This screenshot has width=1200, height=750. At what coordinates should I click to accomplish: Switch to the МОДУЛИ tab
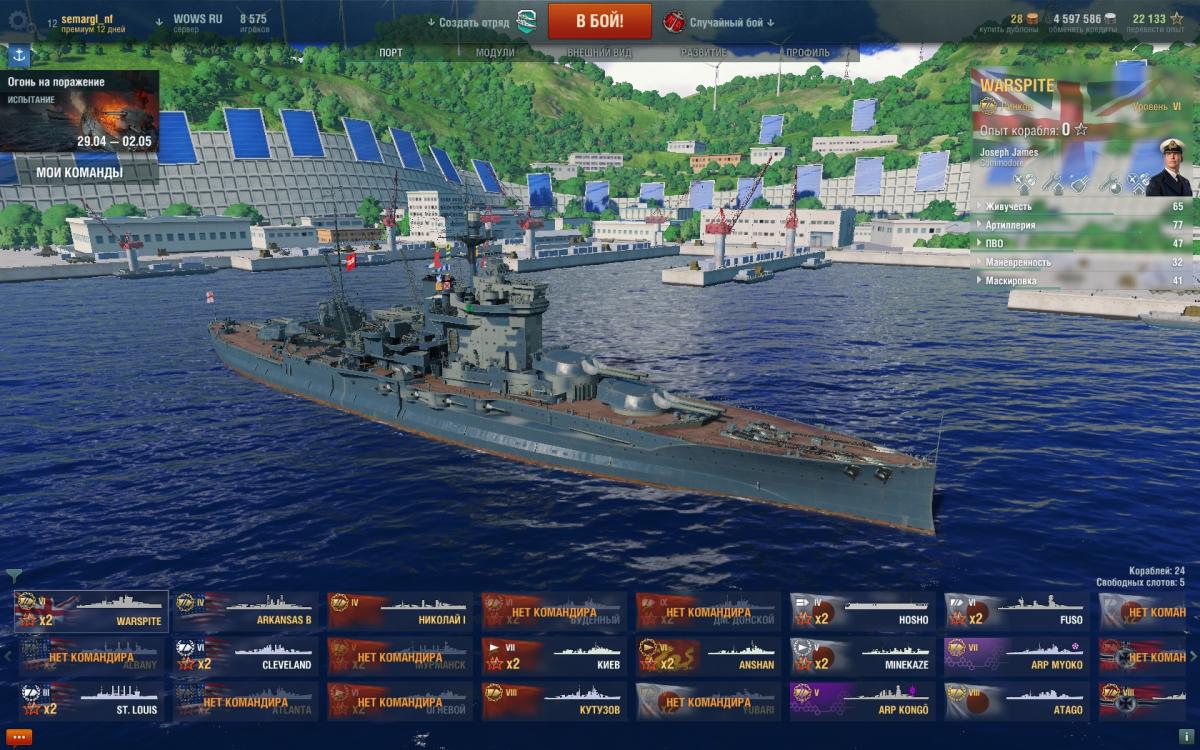(x=495, y=53)
